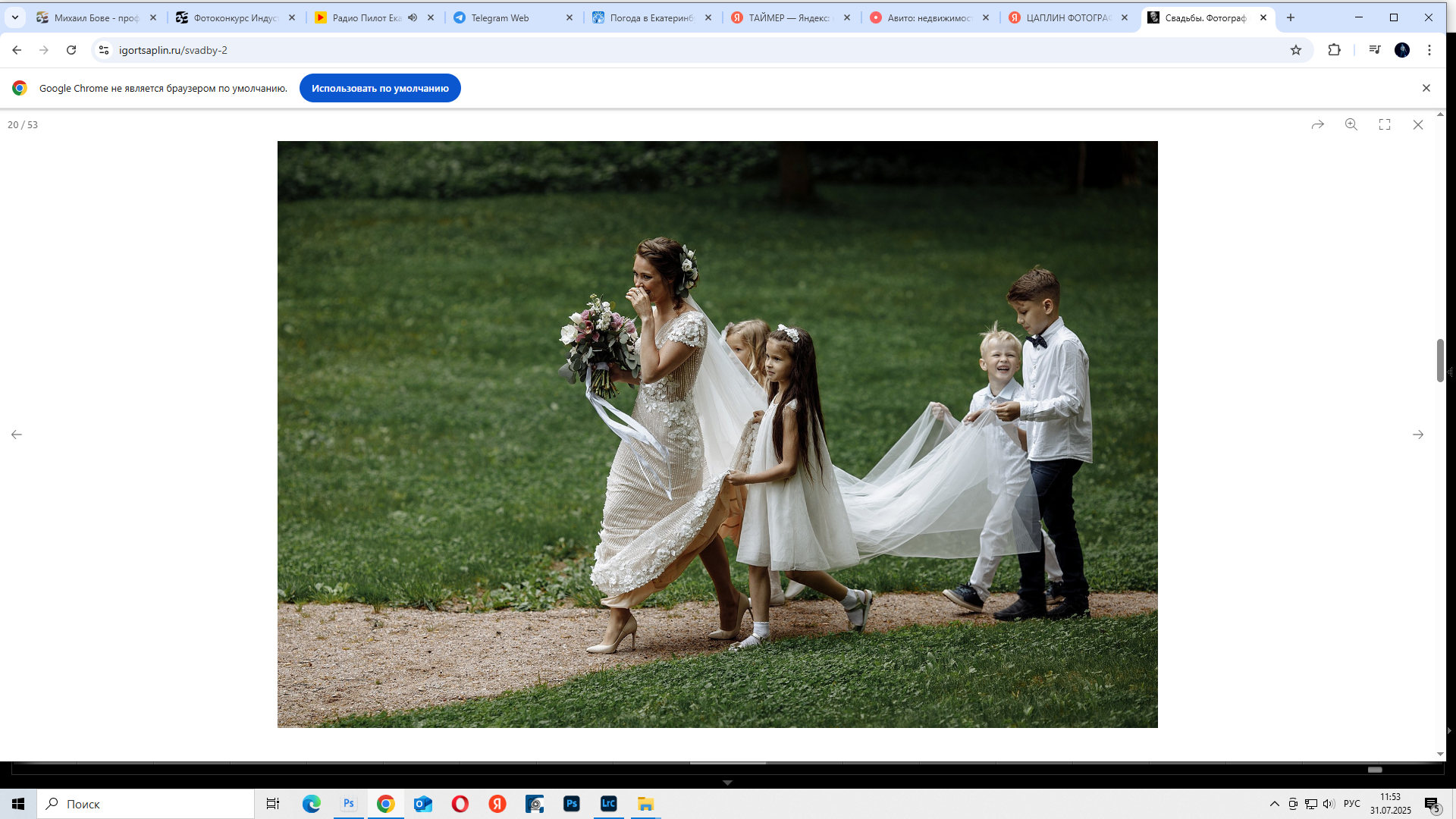Image resolution: width=1456 pixels, height=819 pixels.
Task: Show hidden system tray icons
Action: [x=1275, y=804]
